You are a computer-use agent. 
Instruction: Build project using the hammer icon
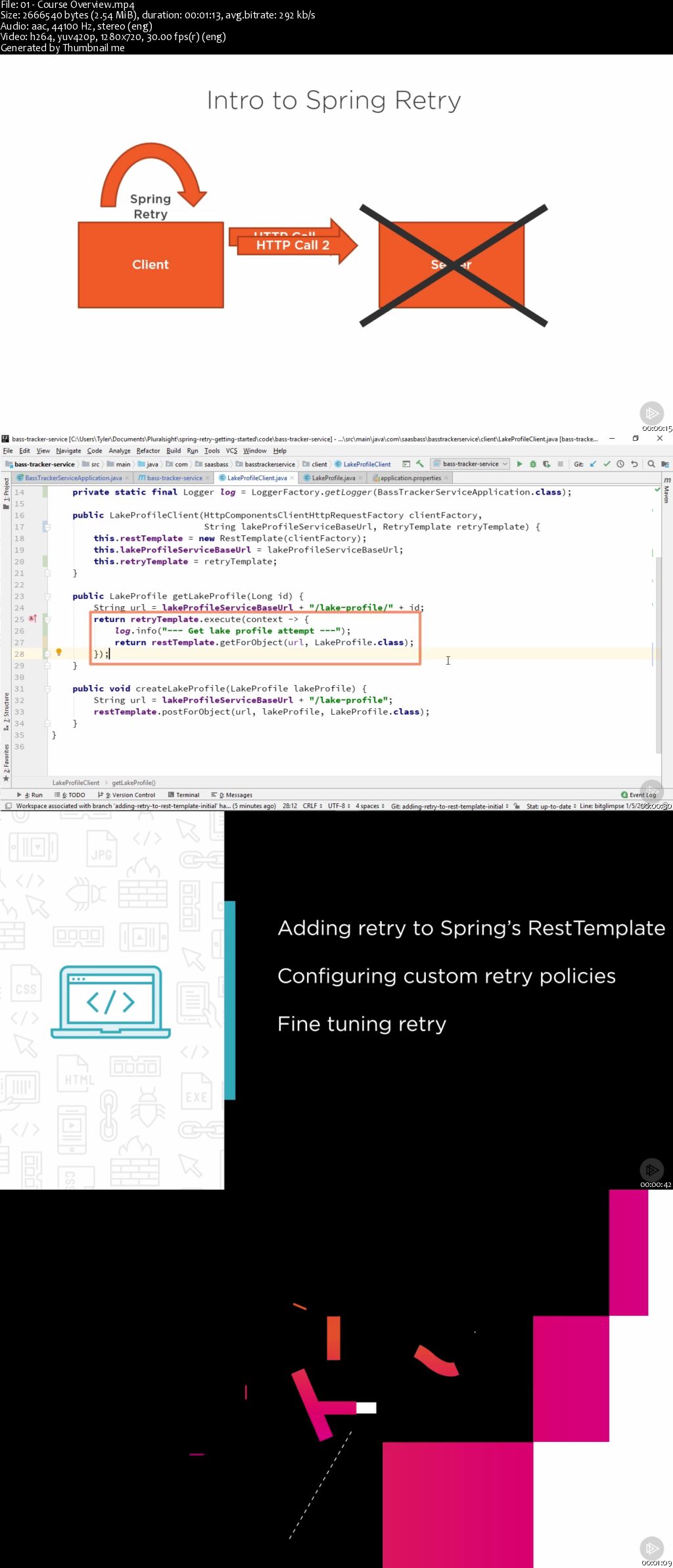coord(419,464)
